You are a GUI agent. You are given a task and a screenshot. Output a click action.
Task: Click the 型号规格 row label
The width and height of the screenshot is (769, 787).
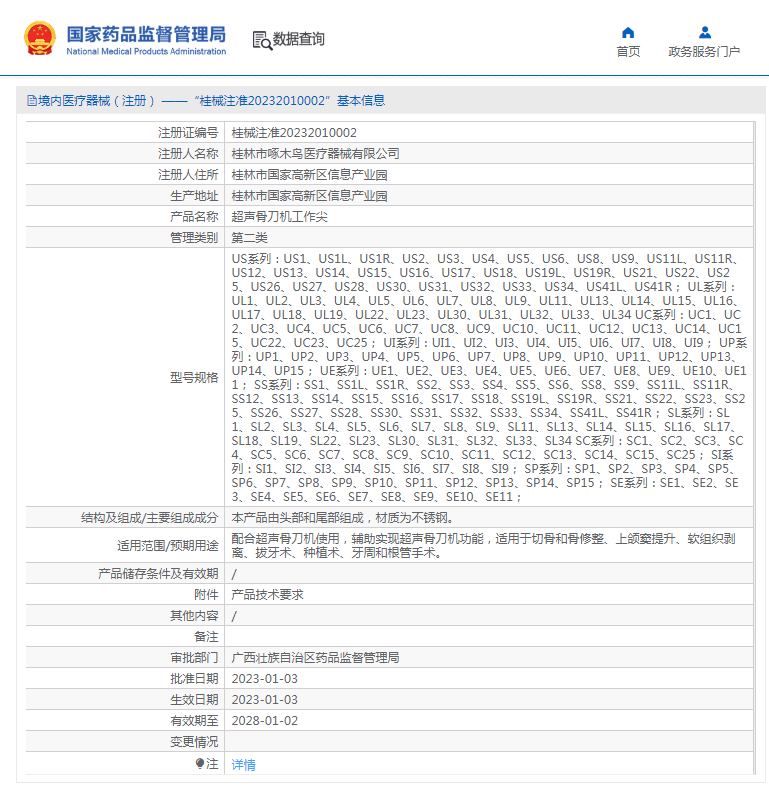point(194,377)
